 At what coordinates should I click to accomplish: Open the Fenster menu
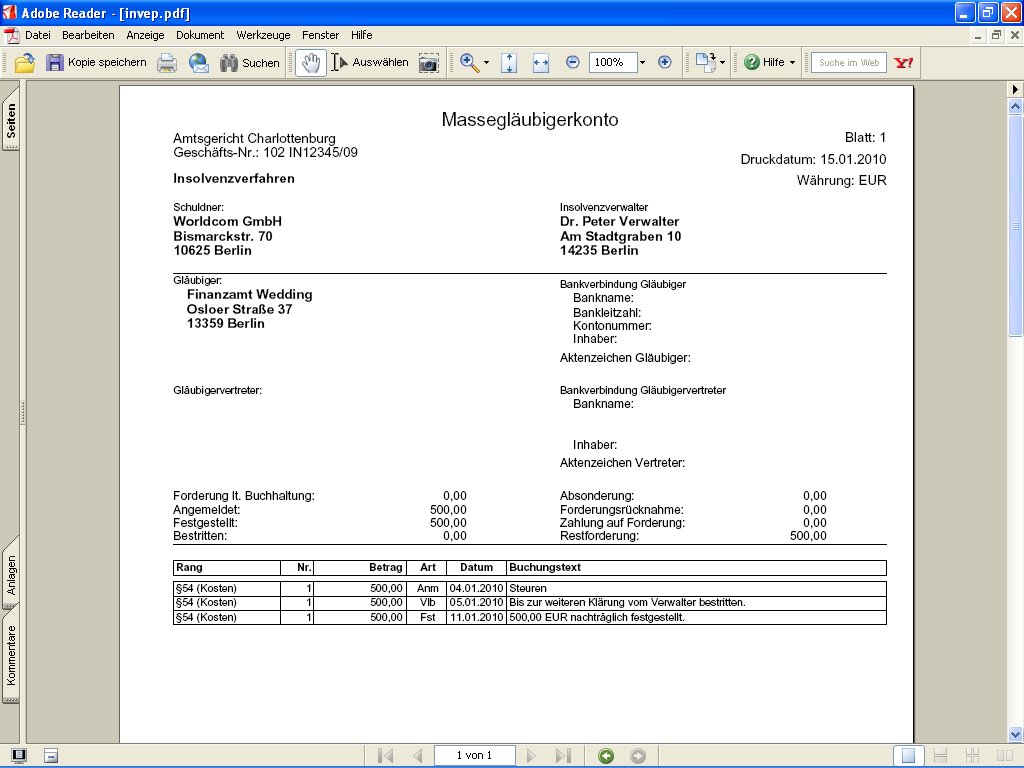click(x=320, y=35)
